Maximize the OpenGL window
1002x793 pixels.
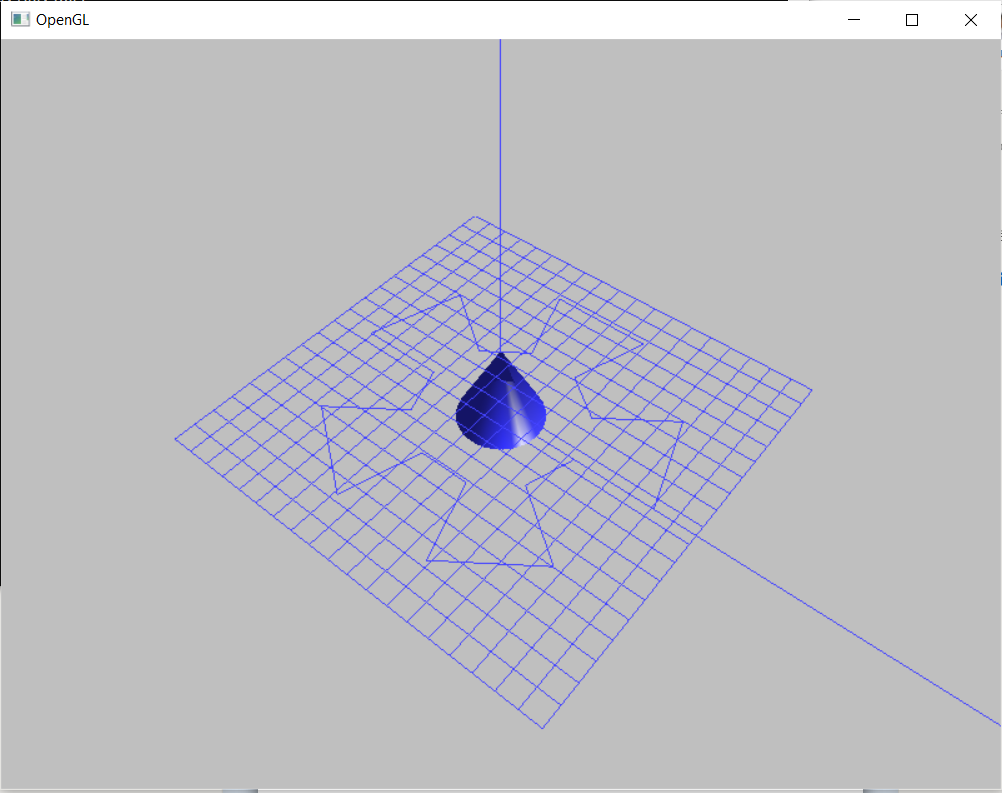coord(911,19)
